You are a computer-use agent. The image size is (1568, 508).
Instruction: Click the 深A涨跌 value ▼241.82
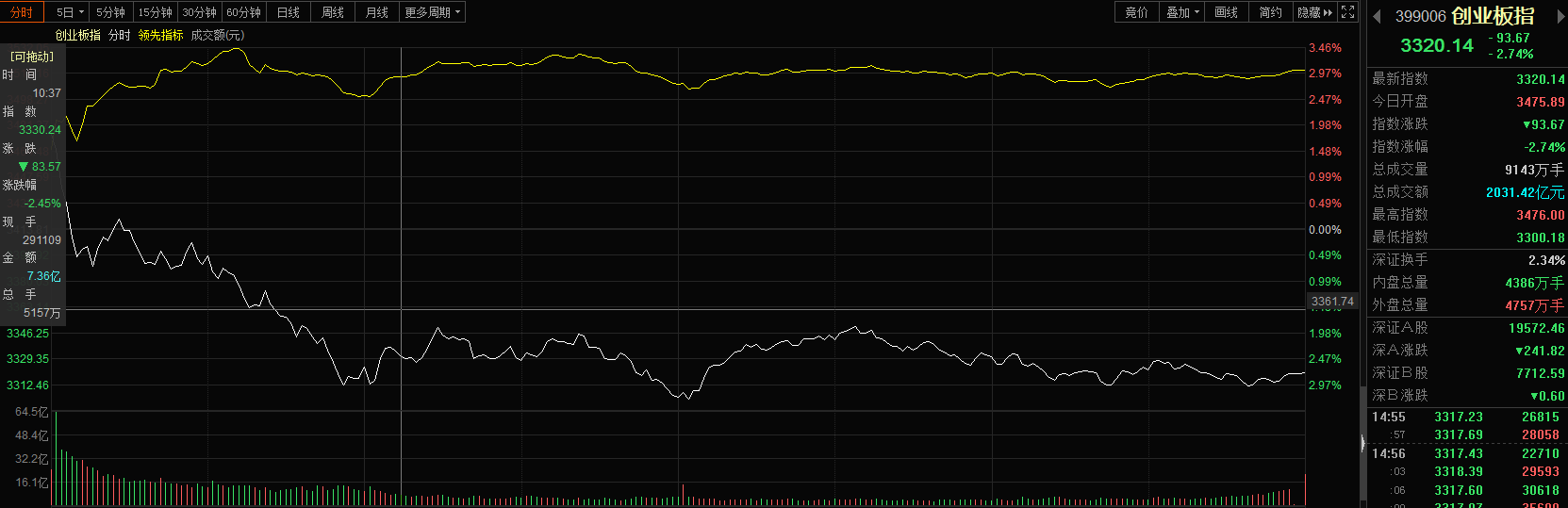point(1540,351)
